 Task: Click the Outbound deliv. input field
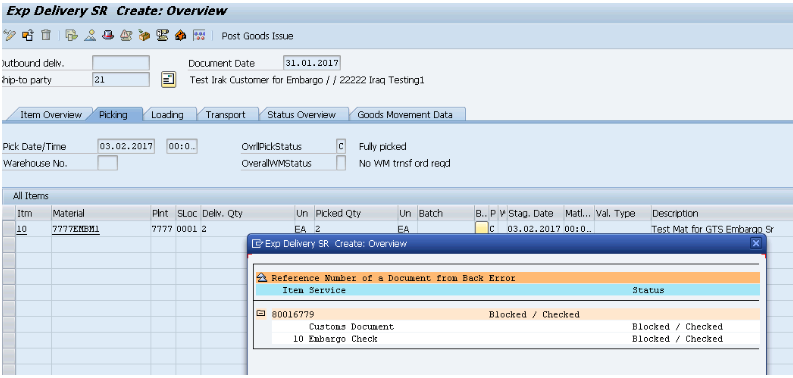click(121, 63)
